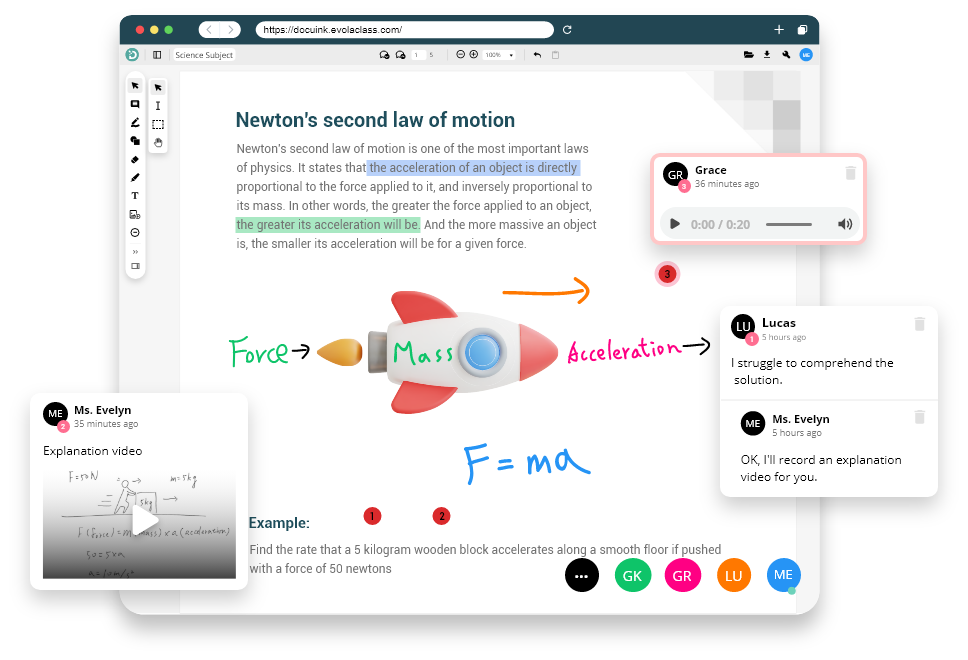Pick the Eraser tool
Viewport: 968px width, 660px height.
135,159
